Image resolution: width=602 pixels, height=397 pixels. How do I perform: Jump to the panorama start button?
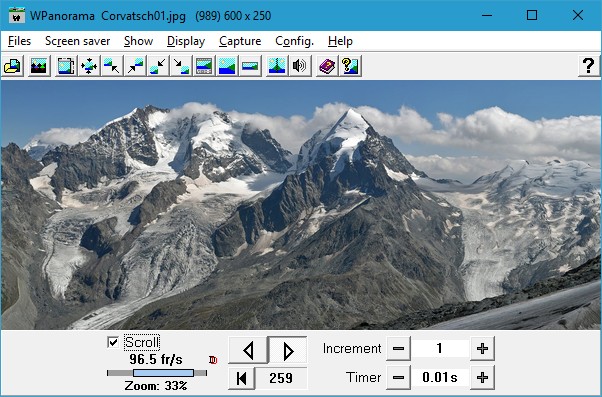tap(241, 378)
